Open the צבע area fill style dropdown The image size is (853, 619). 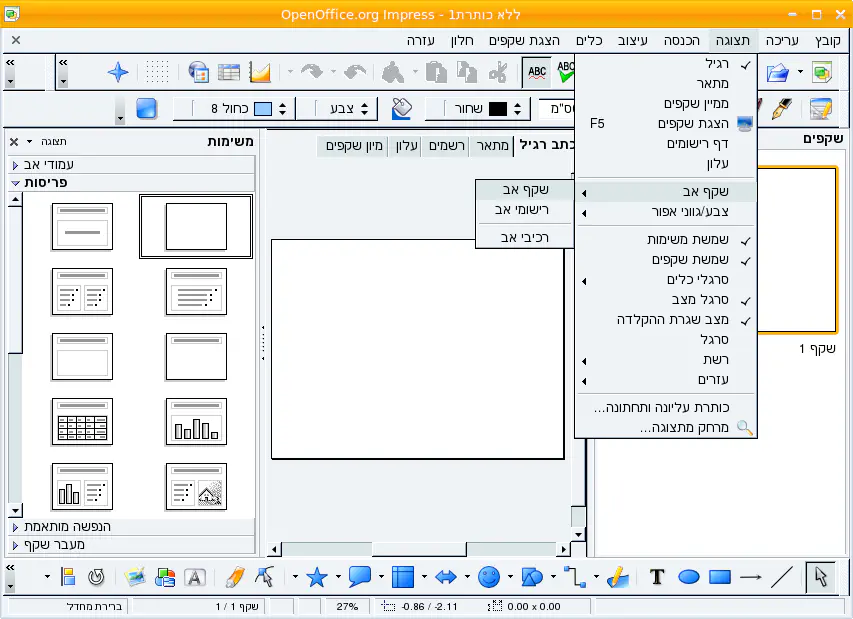[x=345, y=108]
